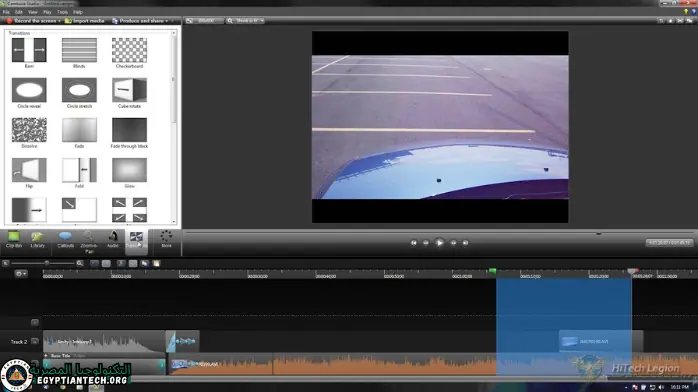The width and height of the screenshot is (698, 392).
Task: Open the Callouts tab
Action: (x=65, y=239)
